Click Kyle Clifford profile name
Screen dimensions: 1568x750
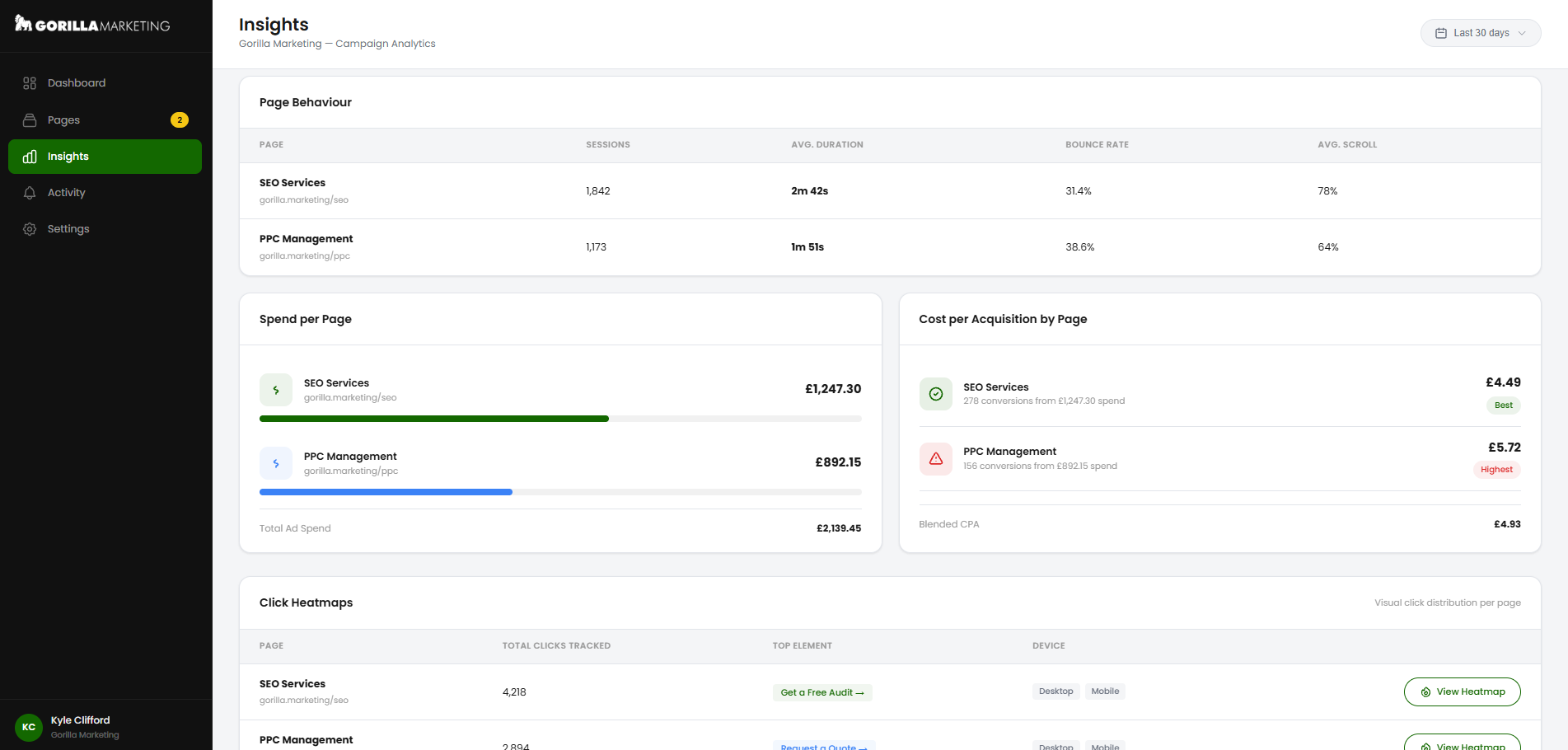80,720
